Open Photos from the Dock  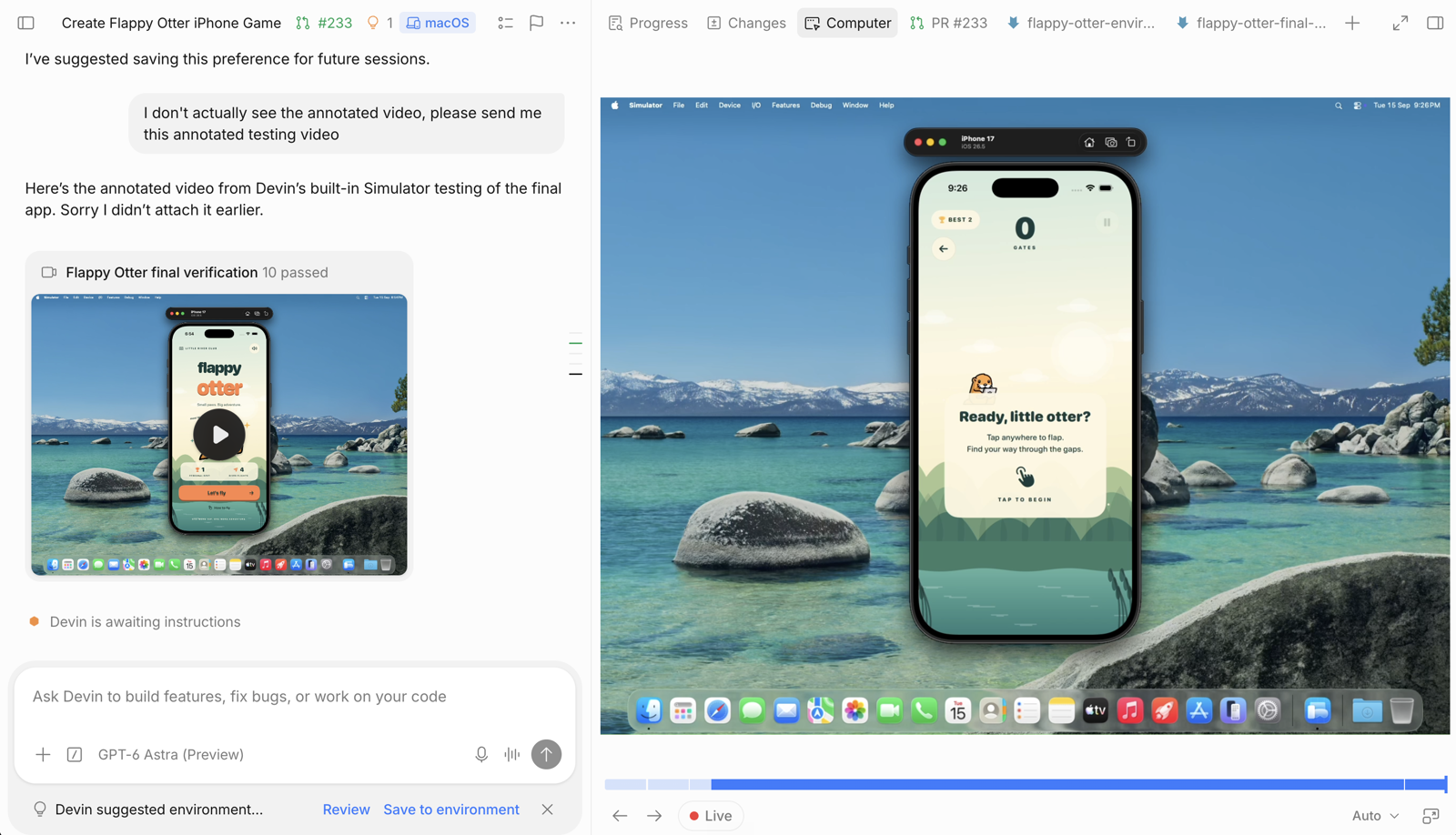point(854,710)
